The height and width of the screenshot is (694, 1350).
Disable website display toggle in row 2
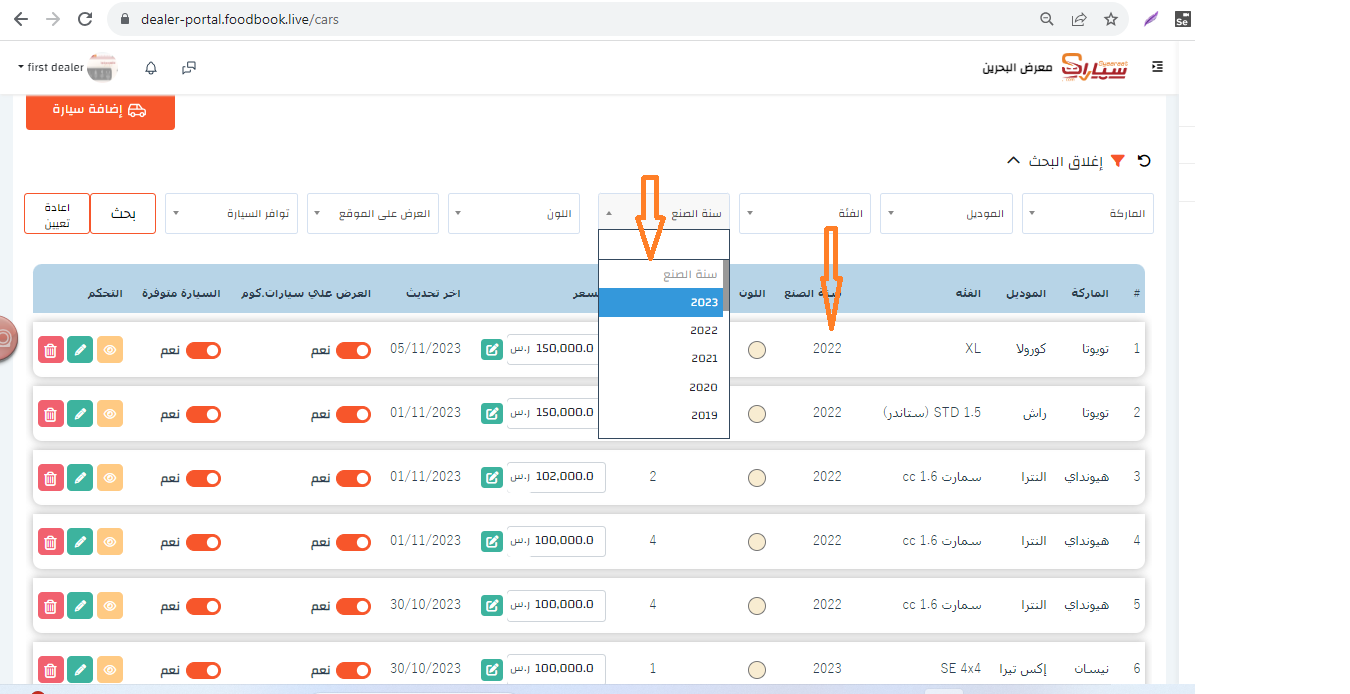[x=353, y=414]
